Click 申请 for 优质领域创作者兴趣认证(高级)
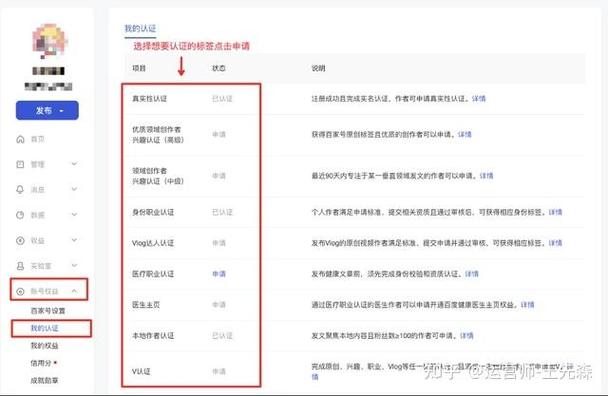The width and height of the screenshot is (608, 396). coord(219,134)
